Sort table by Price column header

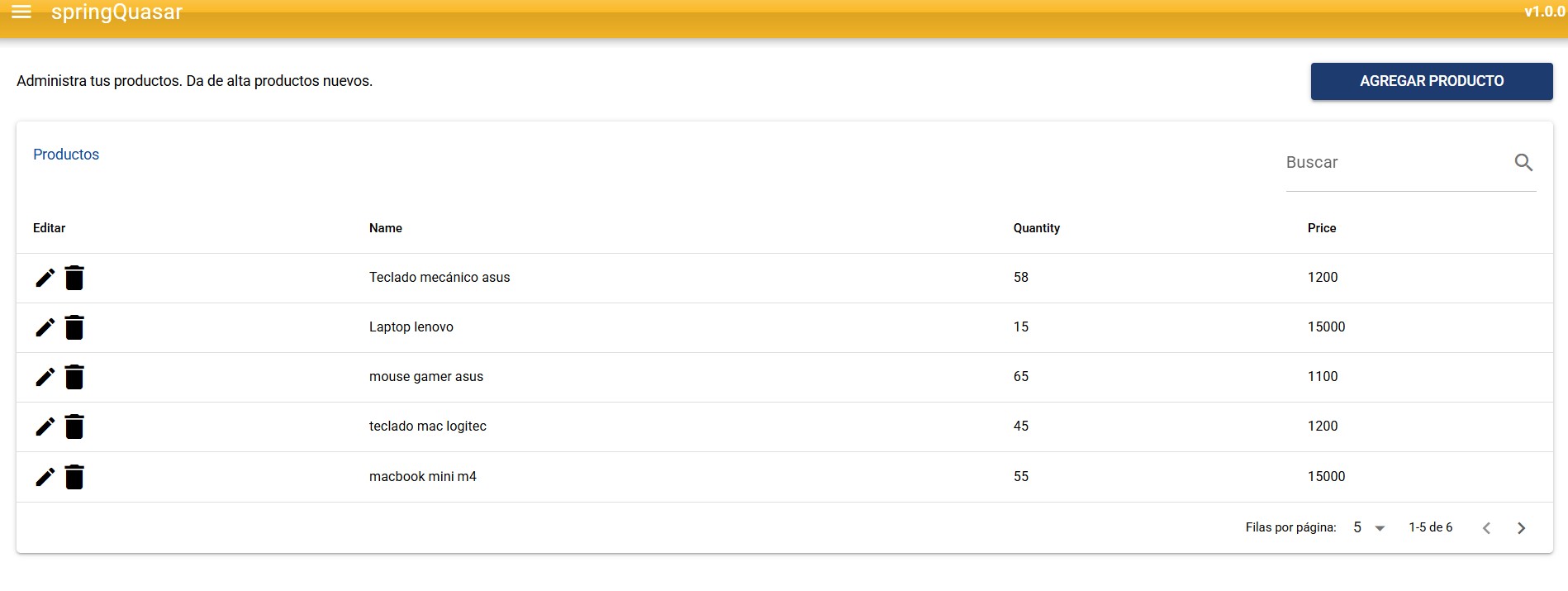click(x=1321, y=228)
